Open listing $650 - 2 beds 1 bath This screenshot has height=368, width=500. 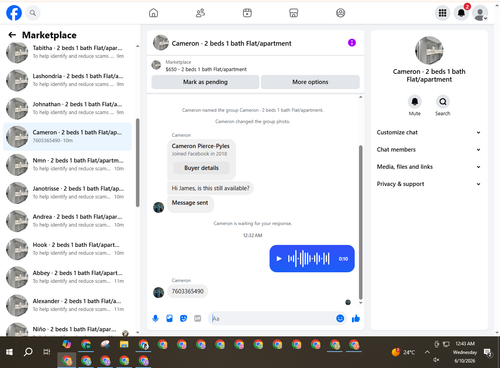point(206,69)
